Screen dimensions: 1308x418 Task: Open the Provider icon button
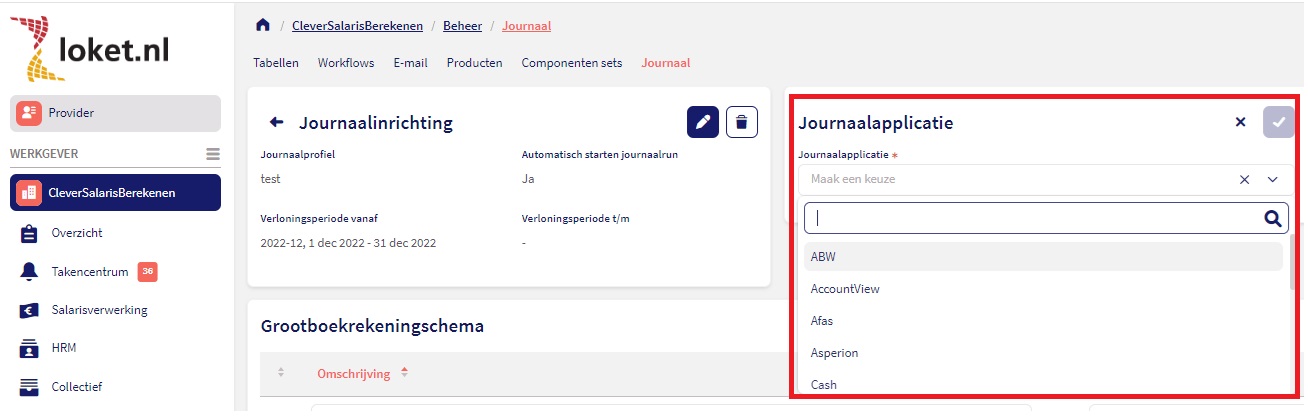click(28, 113)
